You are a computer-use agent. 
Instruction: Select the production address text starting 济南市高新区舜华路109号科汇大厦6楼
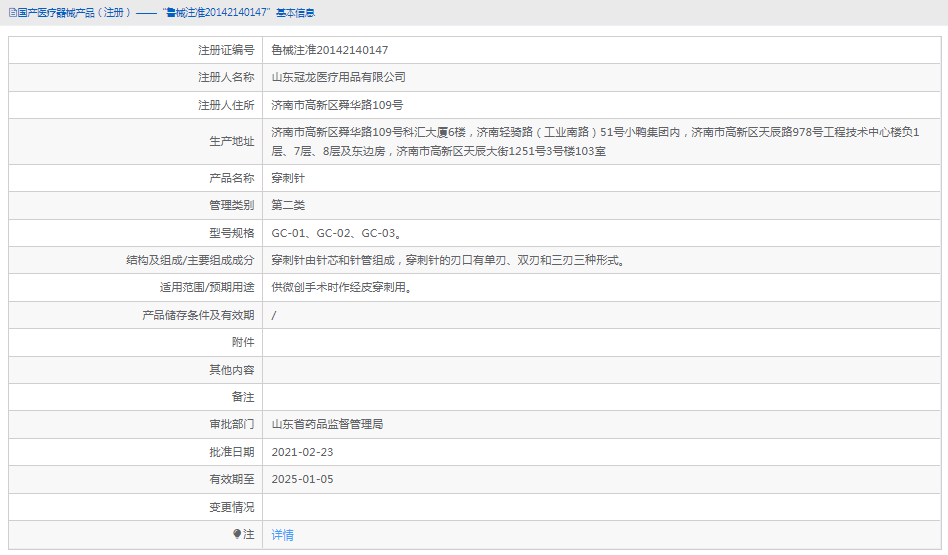(596, 141)
